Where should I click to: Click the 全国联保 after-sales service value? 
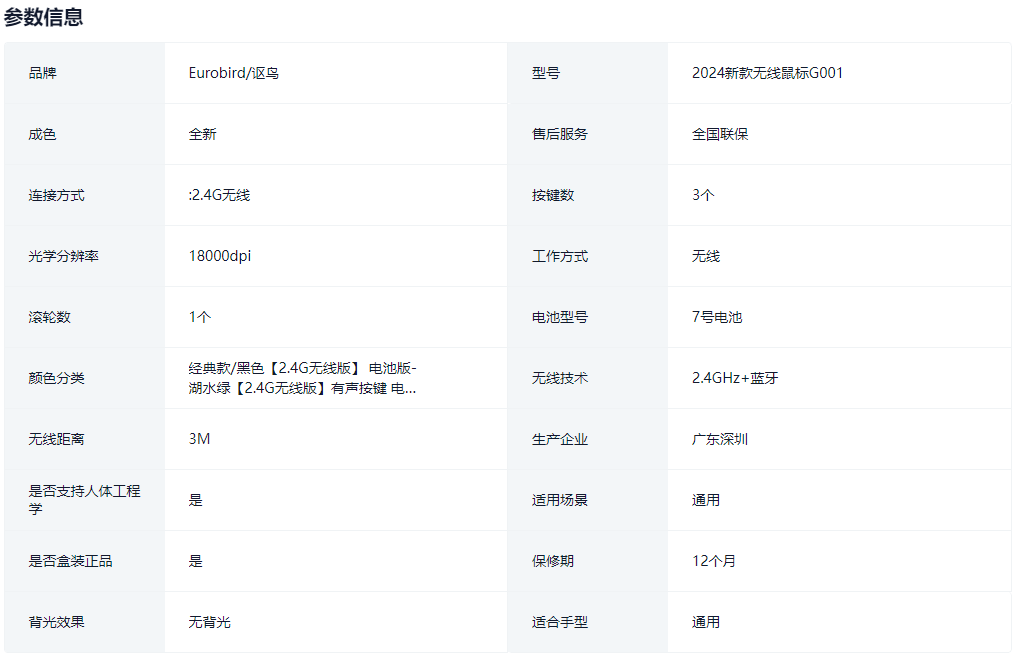719,134
